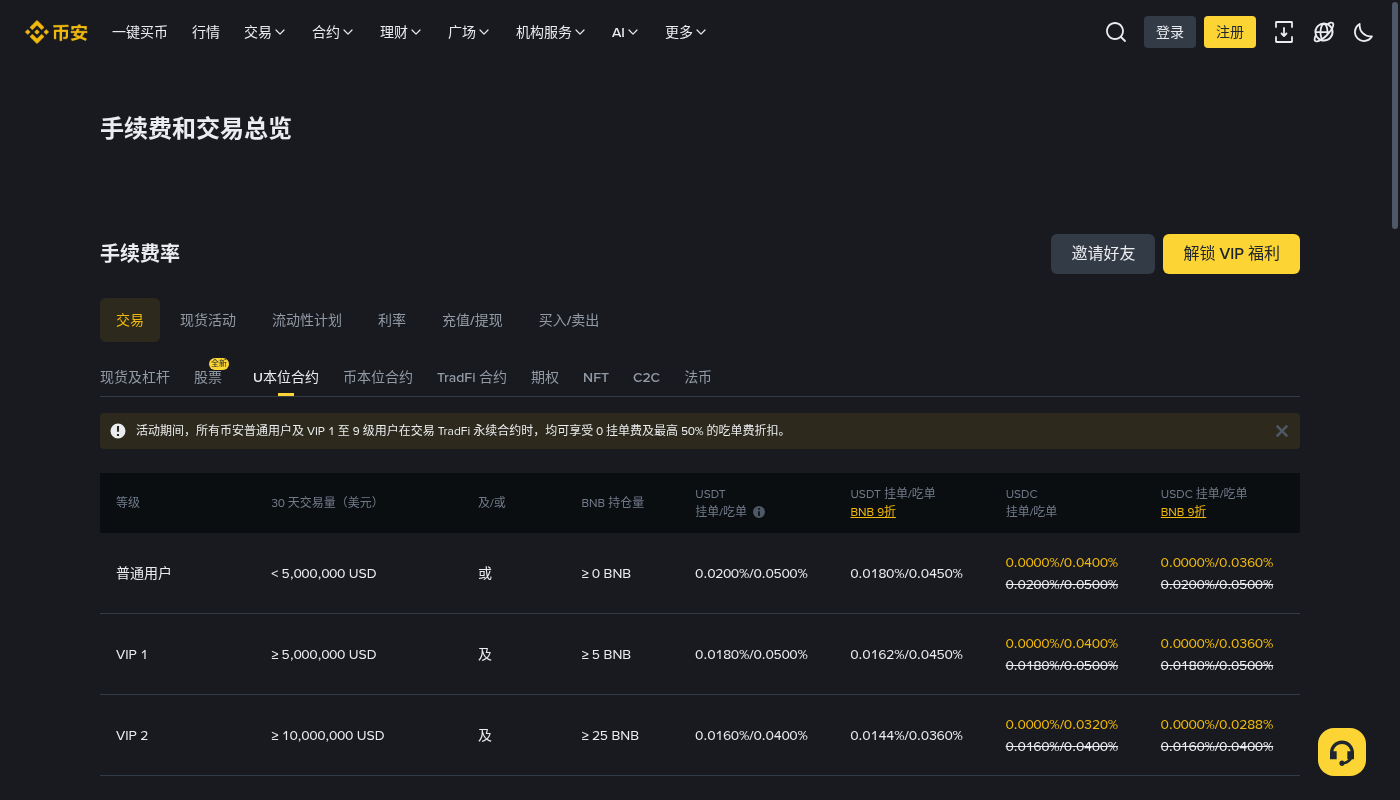Expand the 交易 dropdown in the top nav
This screenshot has width=1400, height=800.
point(265,32)
